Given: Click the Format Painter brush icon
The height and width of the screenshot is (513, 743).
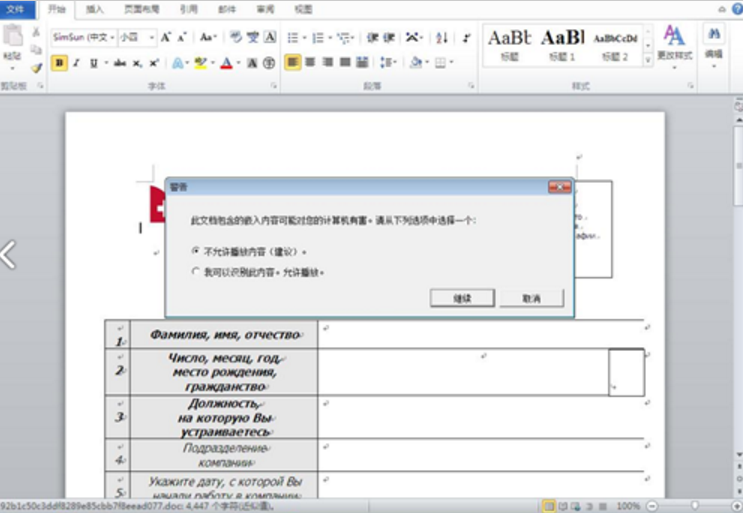Looking at the screenshot, I should click(36, 68).
